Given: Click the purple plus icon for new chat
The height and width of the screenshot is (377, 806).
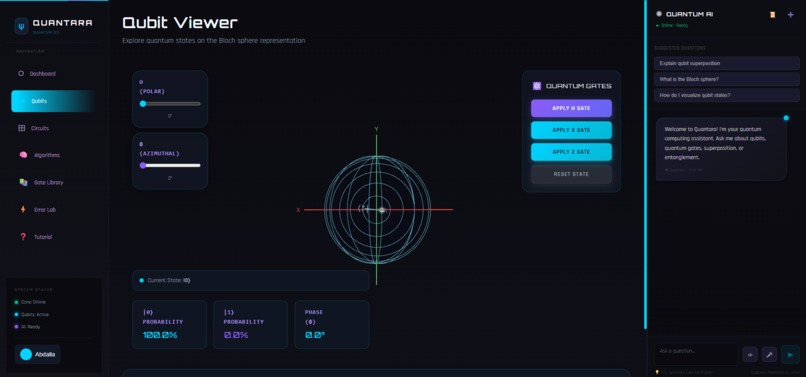Looking at the screenshot, I should [791, 14].
